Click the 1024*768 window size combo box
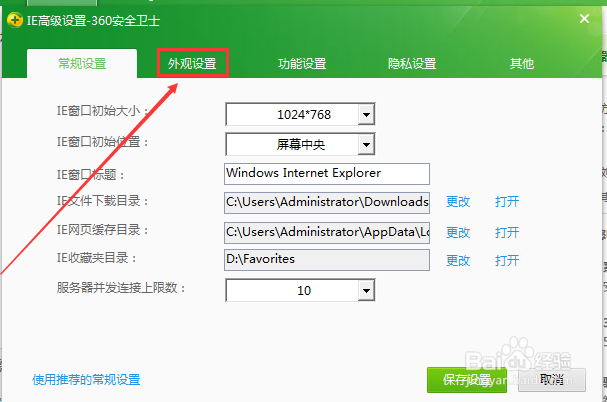Image resolution: width=607 pixels, height=402 pixels. (300, 114)
